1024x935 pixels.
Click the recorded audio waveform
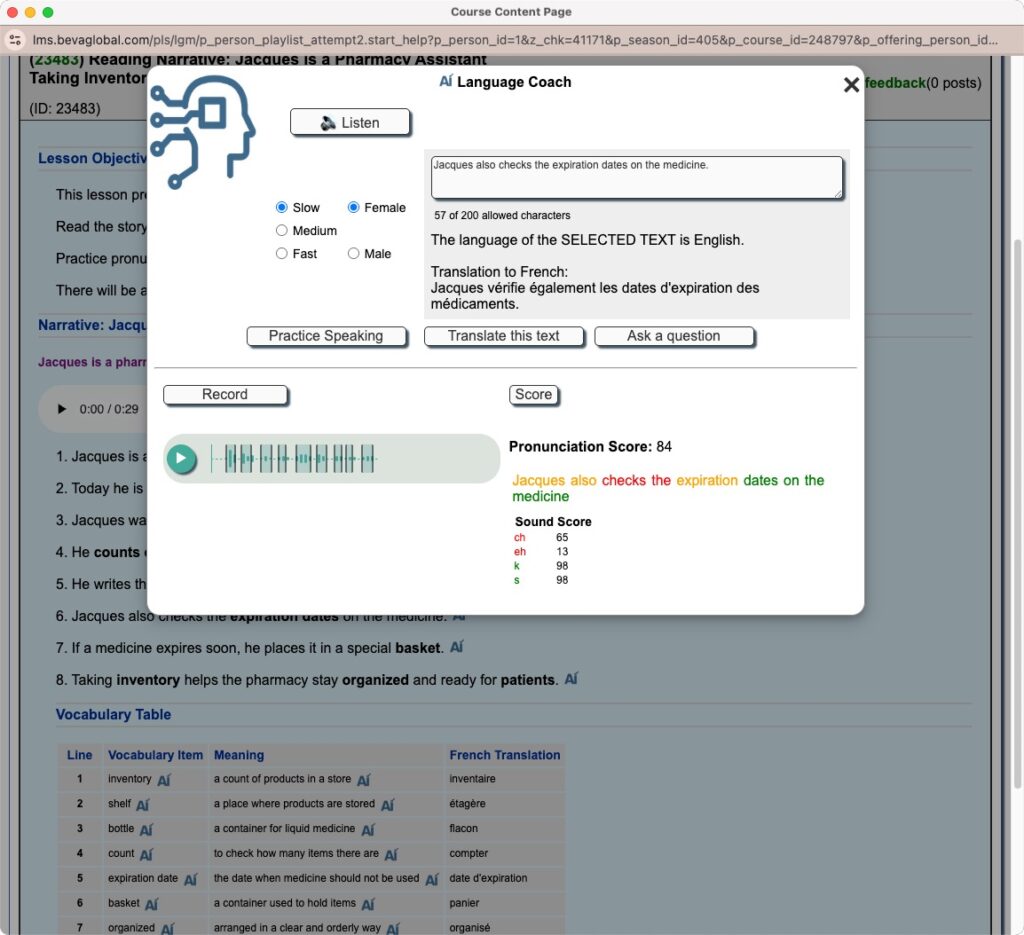click(293, 458)
